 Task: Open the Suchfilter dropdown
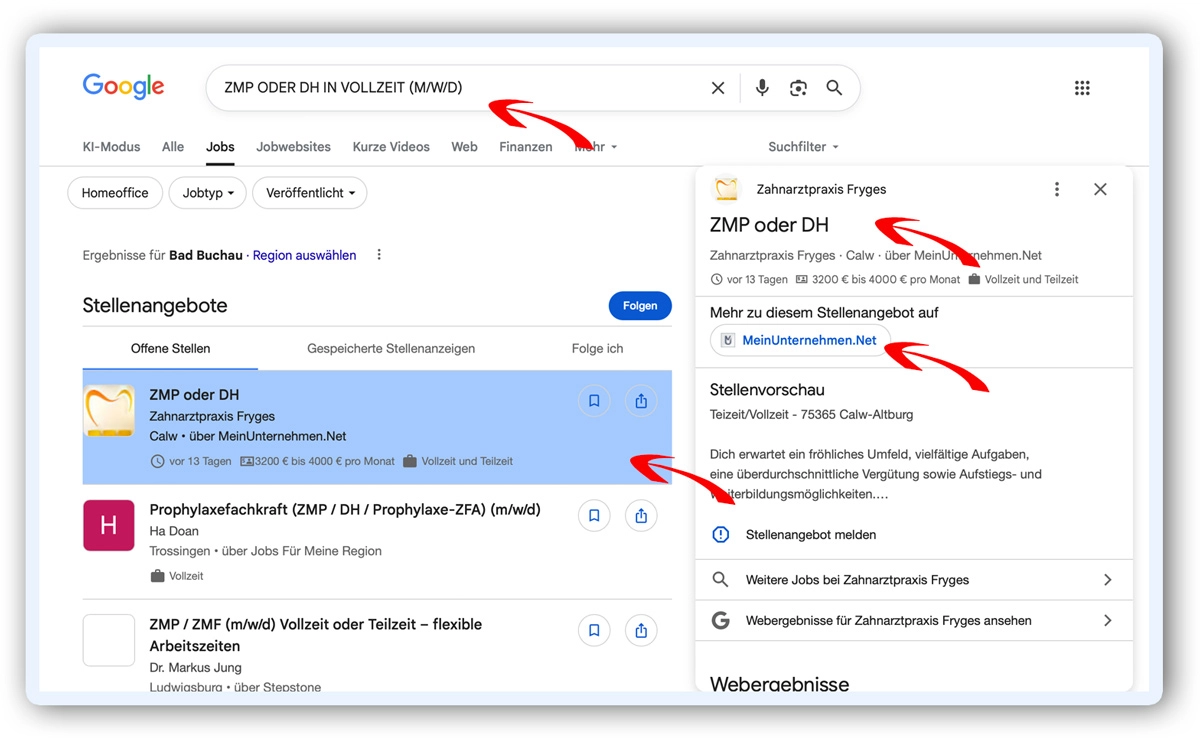coord(803,147)
